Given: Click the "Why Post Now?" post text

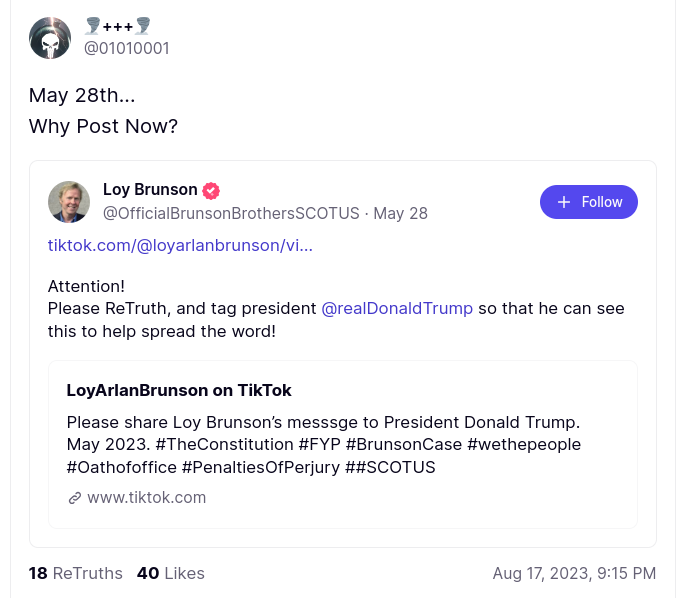Looking at the screenshot, I should tap(103, 126).
